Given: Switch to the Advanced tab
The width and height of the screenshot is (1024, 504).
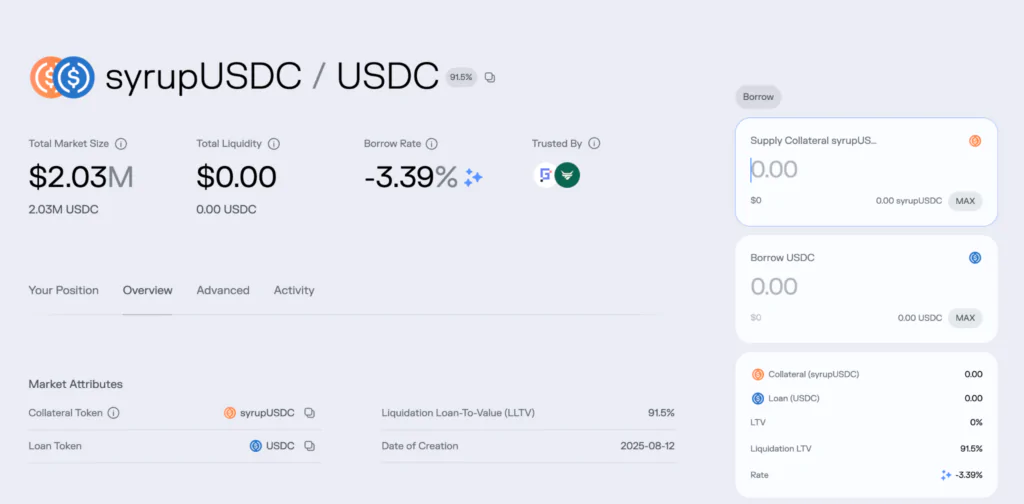Looking at the screenshot, I should (223, 290).
